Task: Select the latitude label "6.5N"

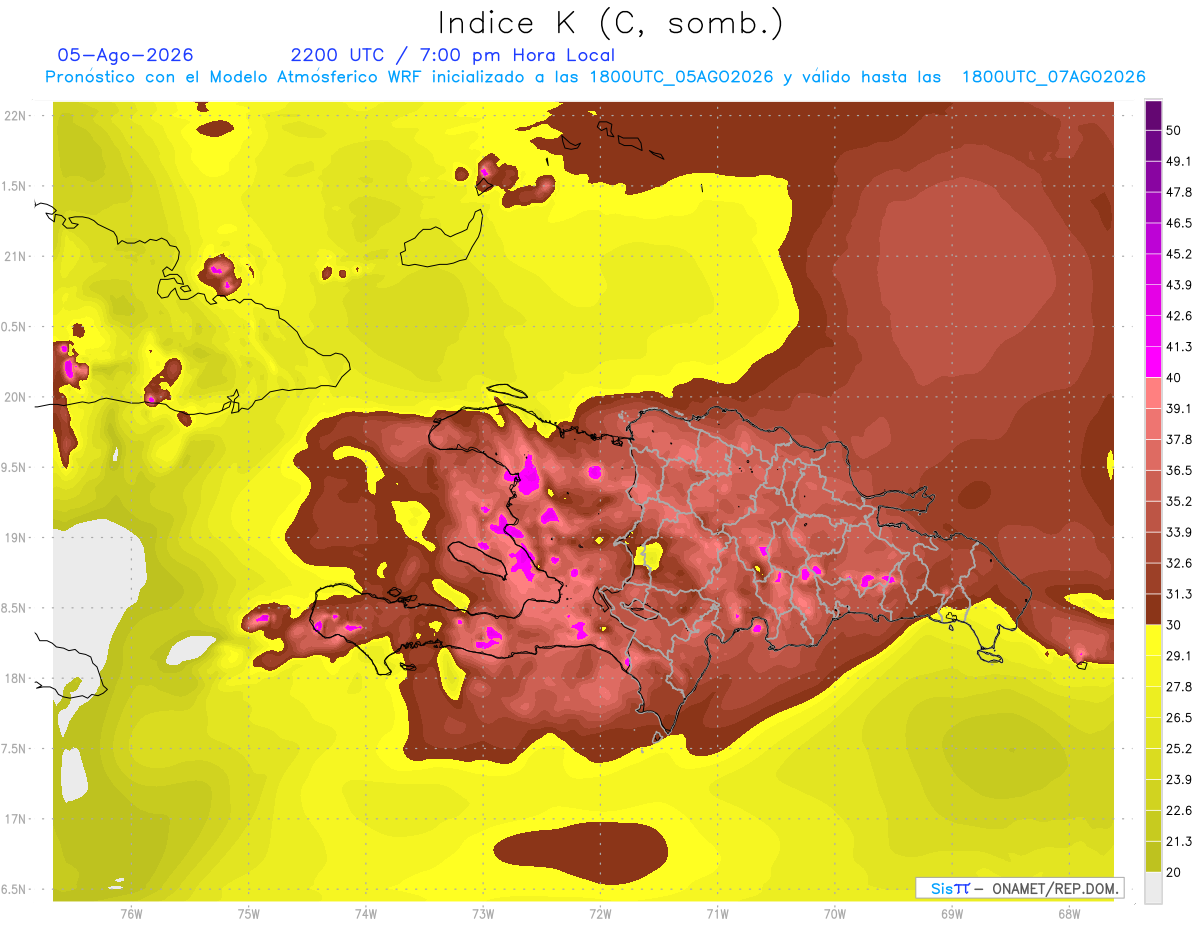Action: (15, 890)
